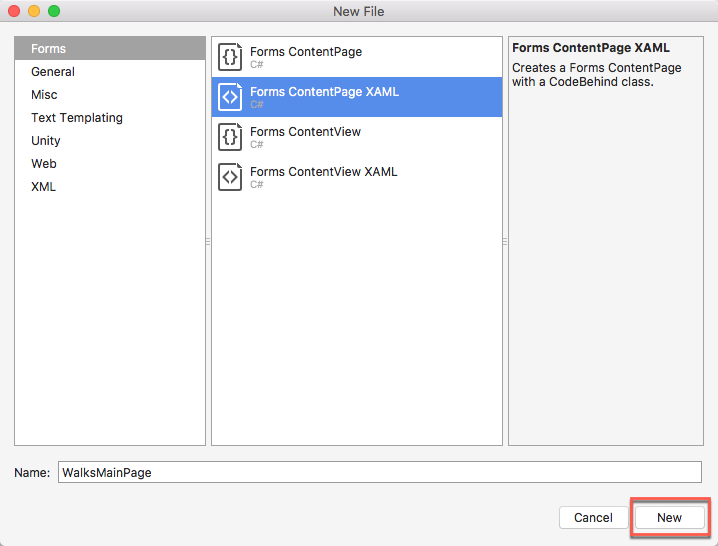Viewport: 718px width, 546px height.
Task: Cancel the New File dialog
Action: (x=593, y=518)
